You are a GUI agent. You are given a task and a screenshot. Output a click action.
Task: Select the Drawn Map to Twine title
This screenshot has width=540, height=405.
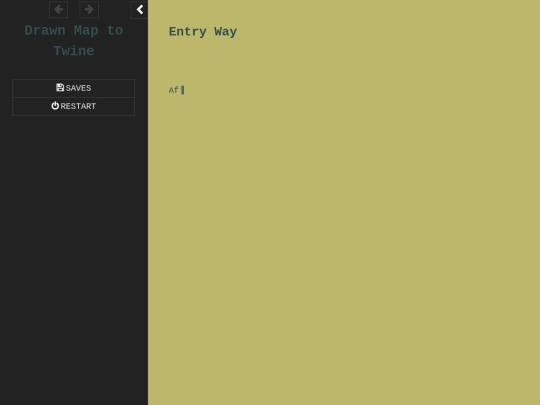tap(74, 41)
